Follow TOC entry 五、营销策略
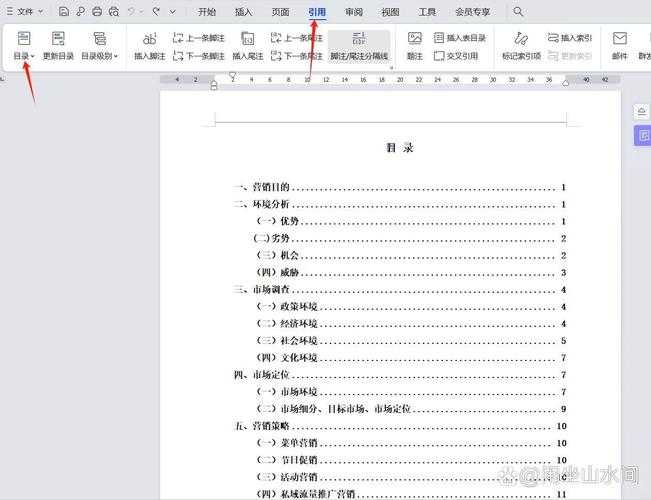Viewport: 651px width, 500px height. click(x=400, y=426)
